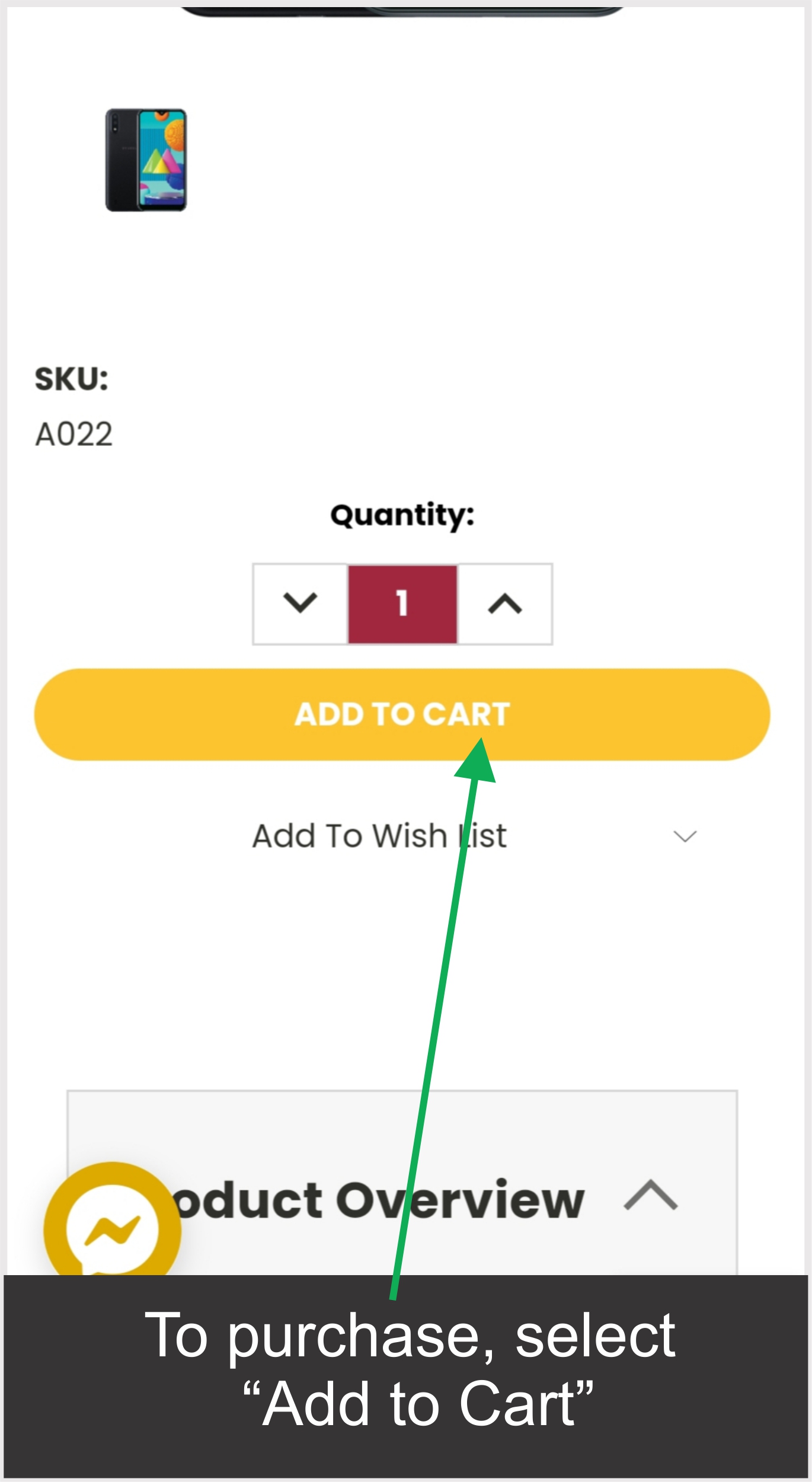Tap the lightning bolt in Messenger icon

[x=113, y=1232]
